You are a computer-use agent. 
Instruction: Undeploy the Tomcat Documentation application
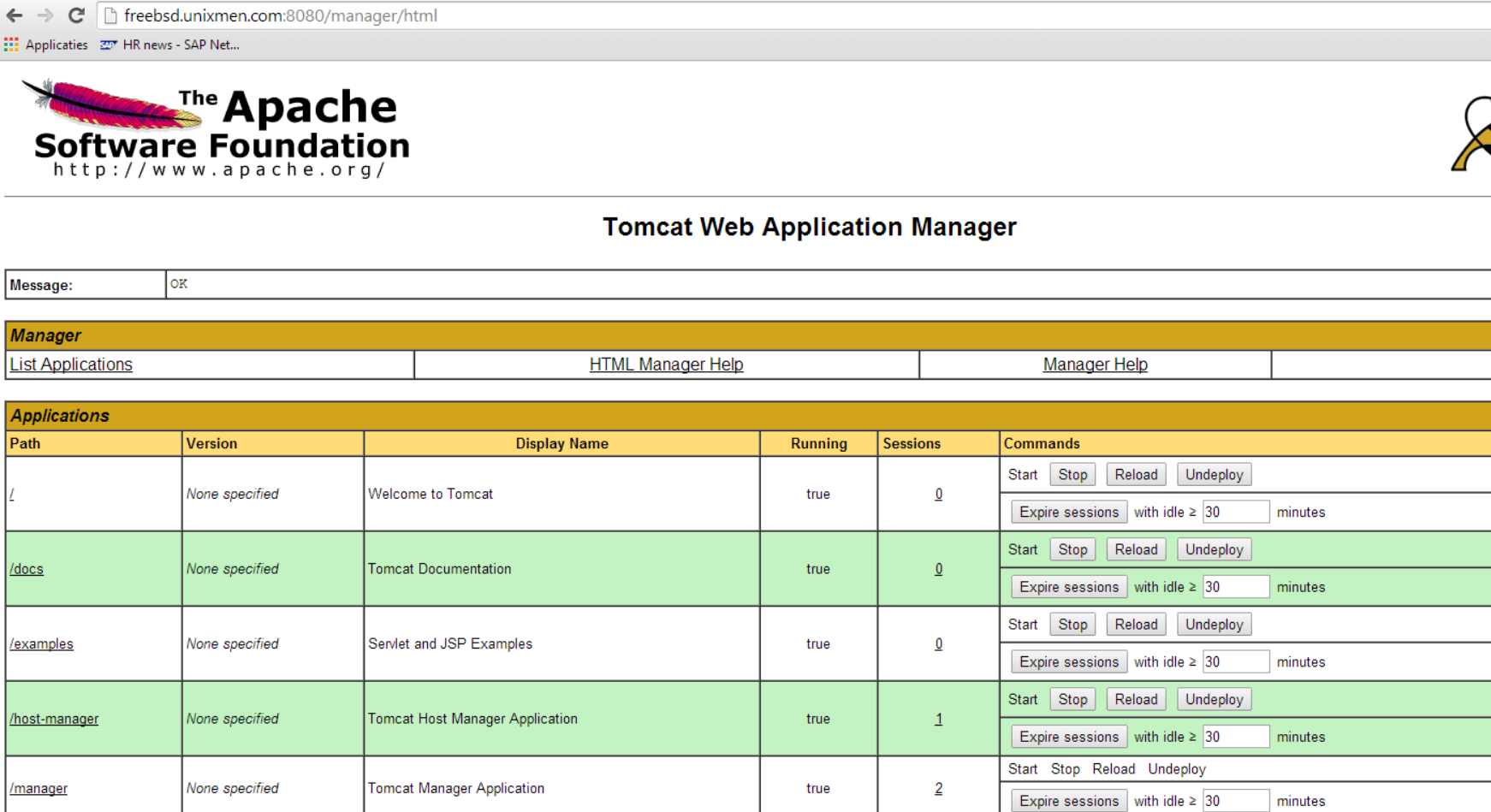pos(1214,549)
